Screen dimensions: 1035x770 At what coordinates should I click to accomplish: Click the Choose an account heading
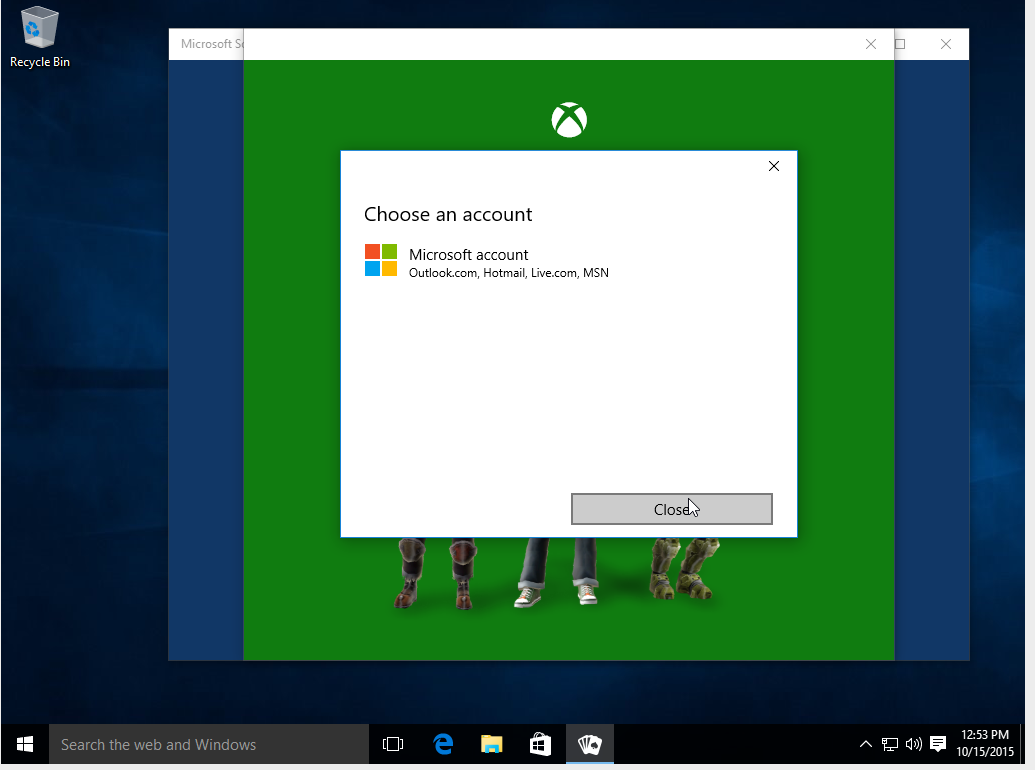point(448,214)
